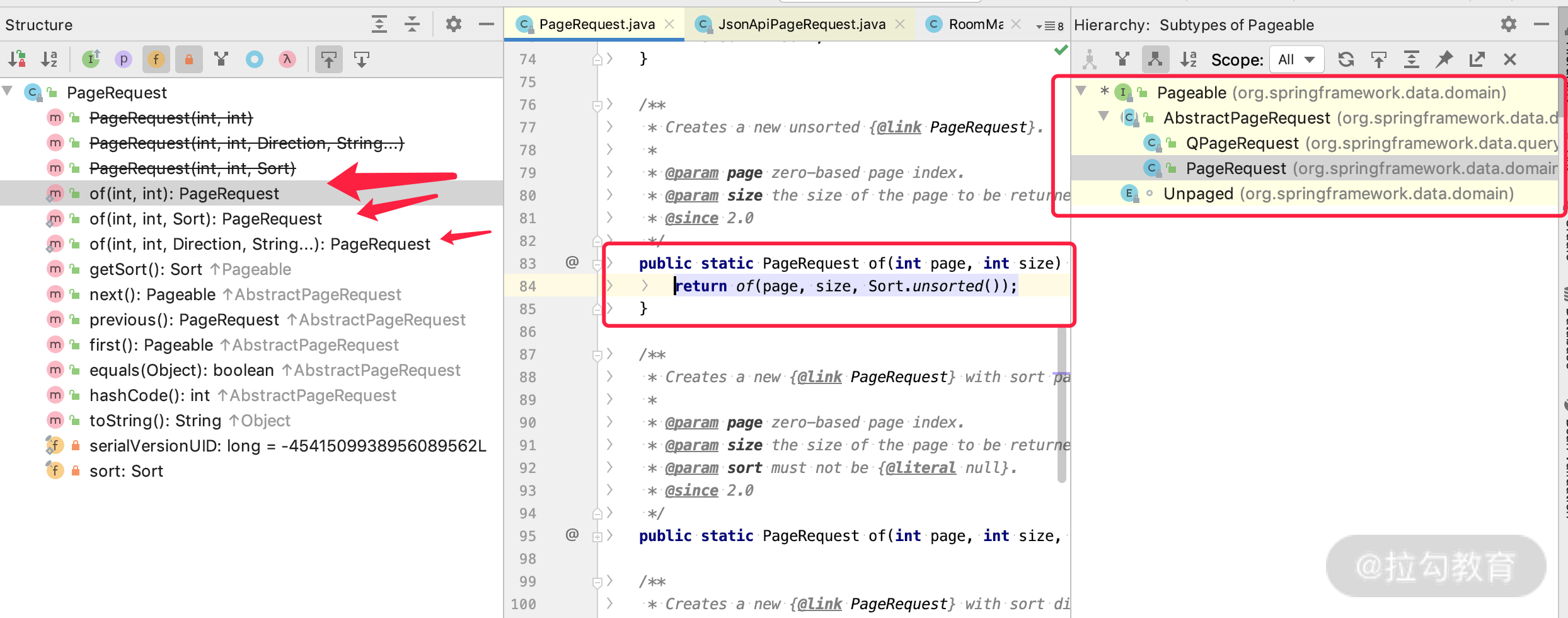Close the hierarchy view with X icon
This screenshot has width=1568, height=618.
point(1510,59)
